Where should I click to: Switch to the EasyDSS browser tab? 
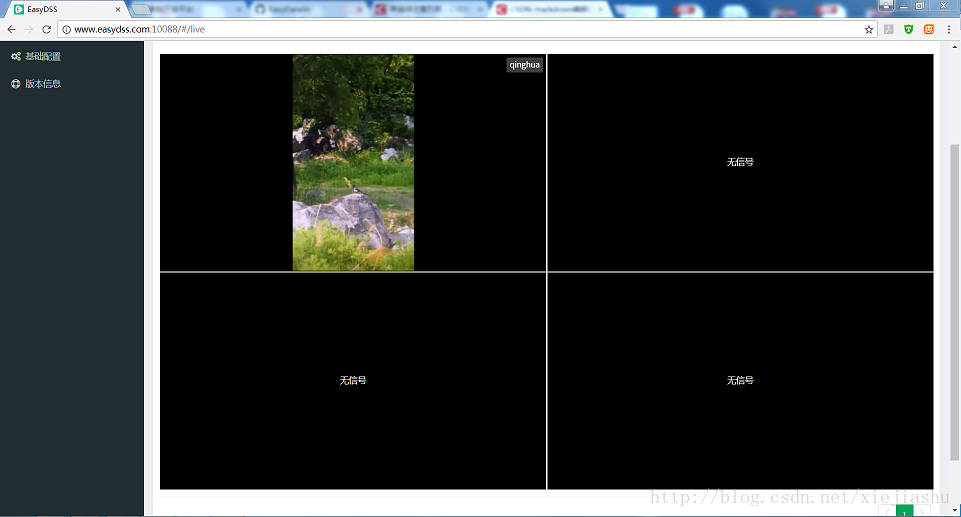[x=66, y=9]
